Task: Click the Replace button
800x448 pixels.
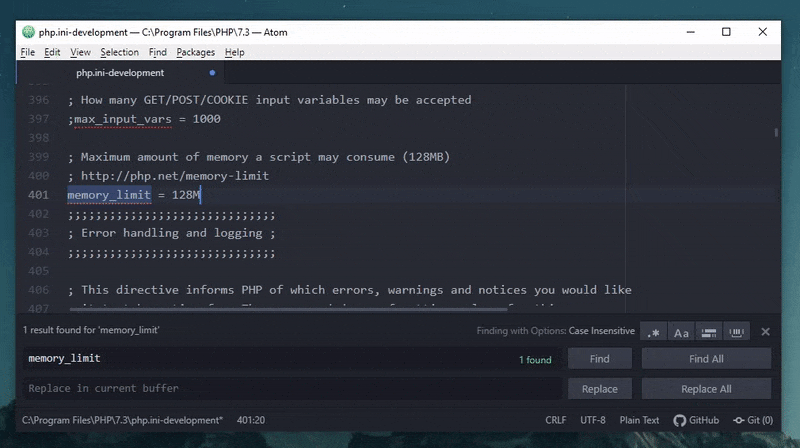Action: point(599,389)
